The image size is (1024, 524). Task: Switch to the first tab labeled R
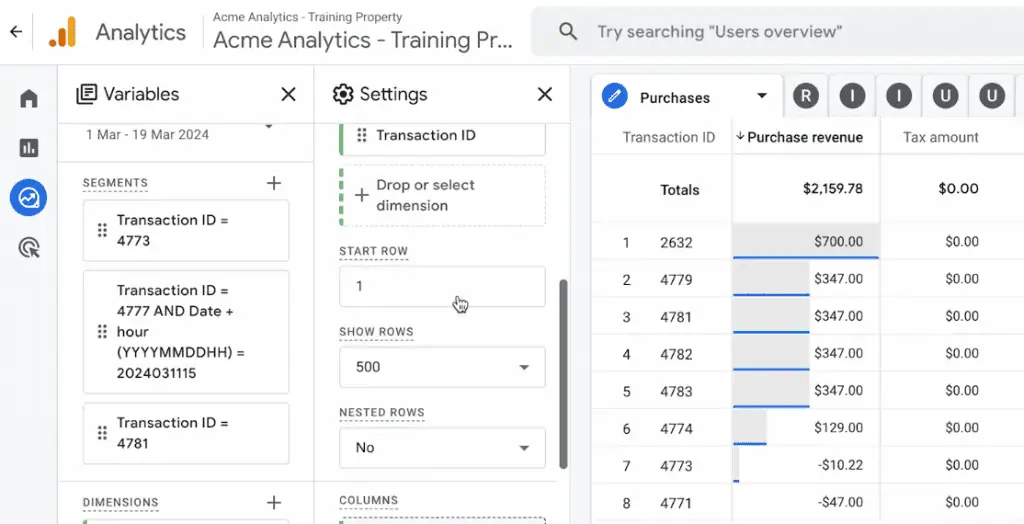[x=805, y=96]
